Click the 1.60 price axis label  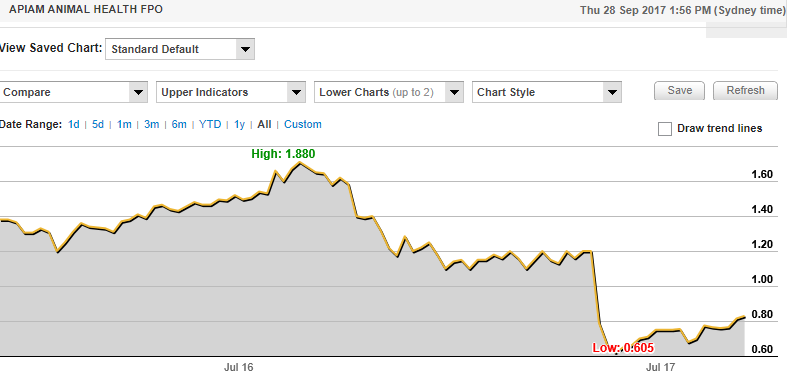(x=761, y=175)
